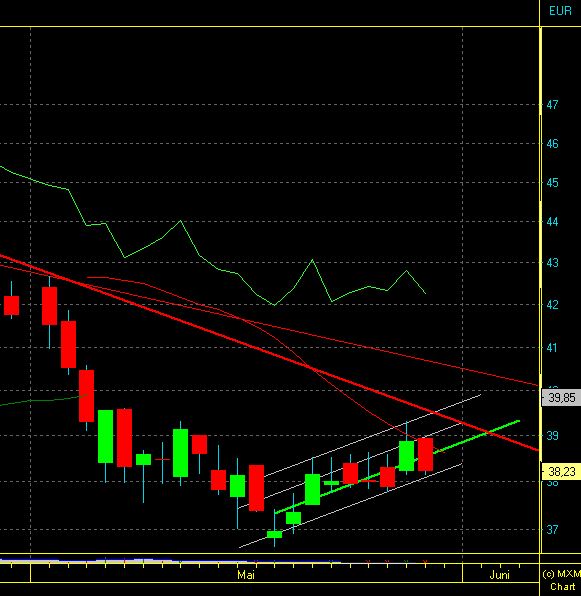Click the 46 price axis label
This screenshot has height=596, width=581.
point(552,144)
